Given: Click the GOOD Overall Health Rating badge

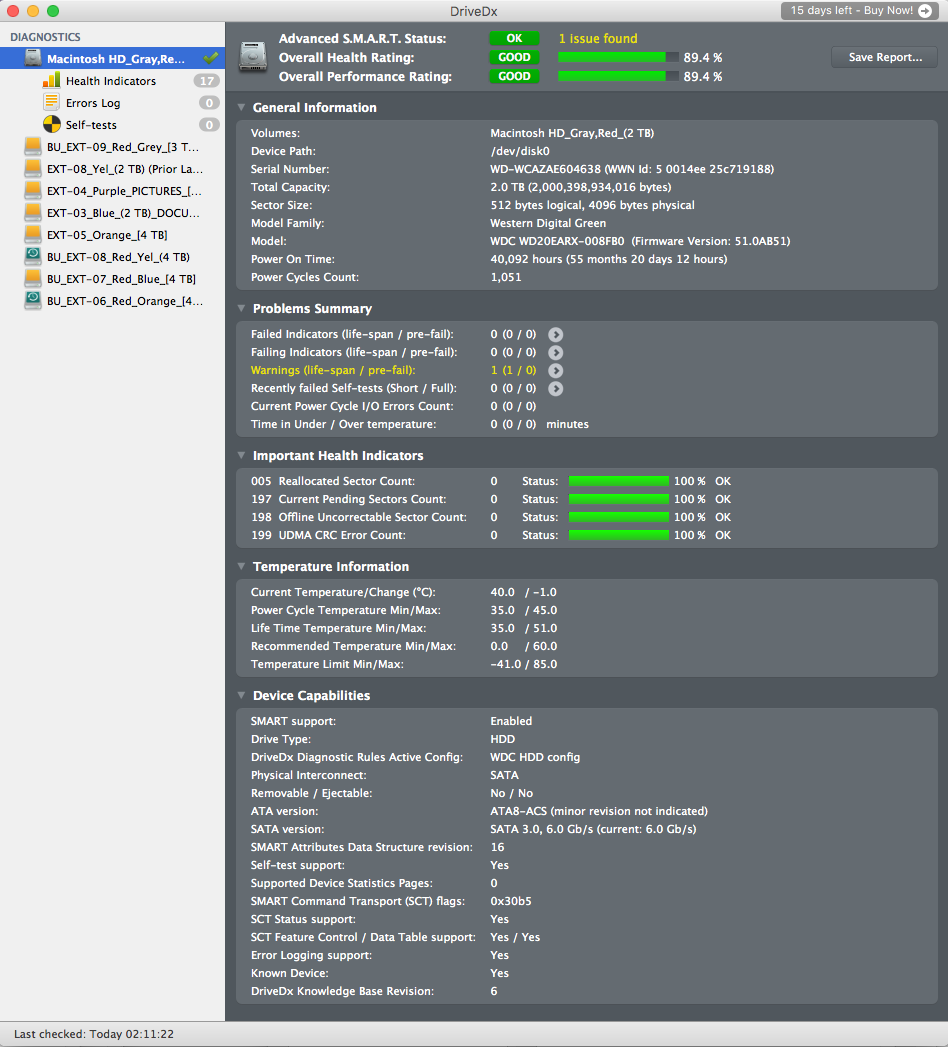Looking at the screenshot, I should click(x=514, y=57).
